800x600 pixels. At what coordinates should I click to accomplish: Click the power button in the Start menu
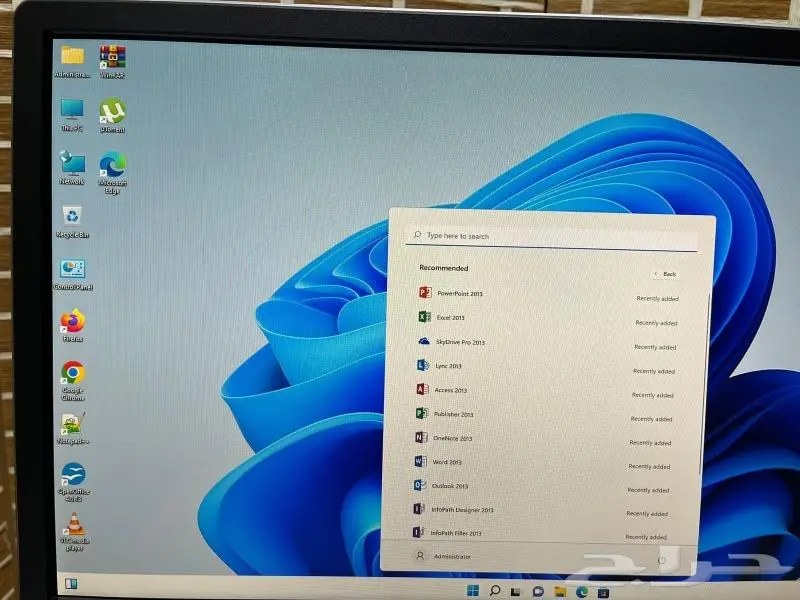click(x=662, y=560)
